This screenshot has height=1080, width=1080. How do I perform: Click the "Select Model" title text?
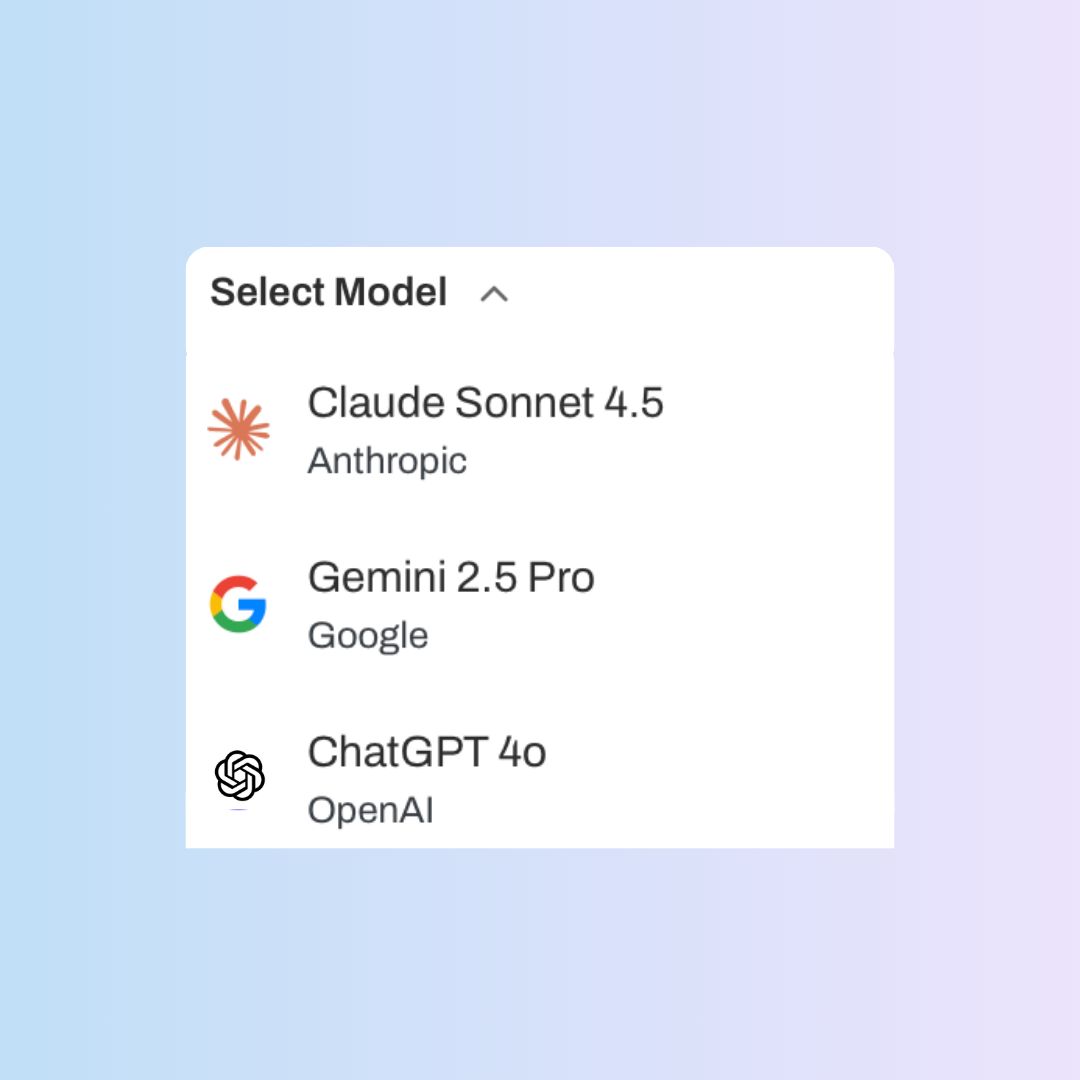(328, 293)
